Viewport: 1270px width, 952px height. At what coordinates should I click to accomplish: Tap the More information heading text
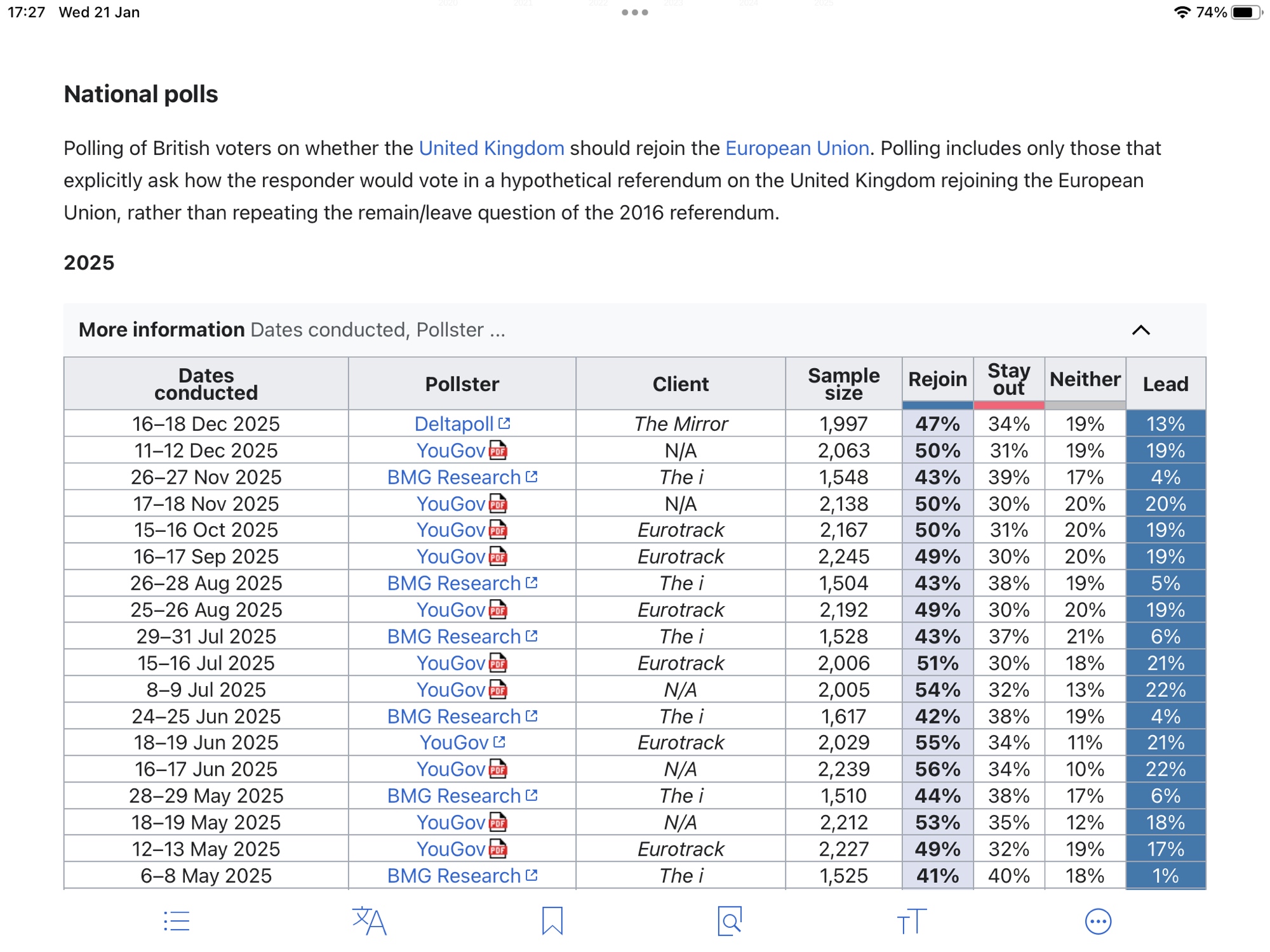(x=161, y=330)
